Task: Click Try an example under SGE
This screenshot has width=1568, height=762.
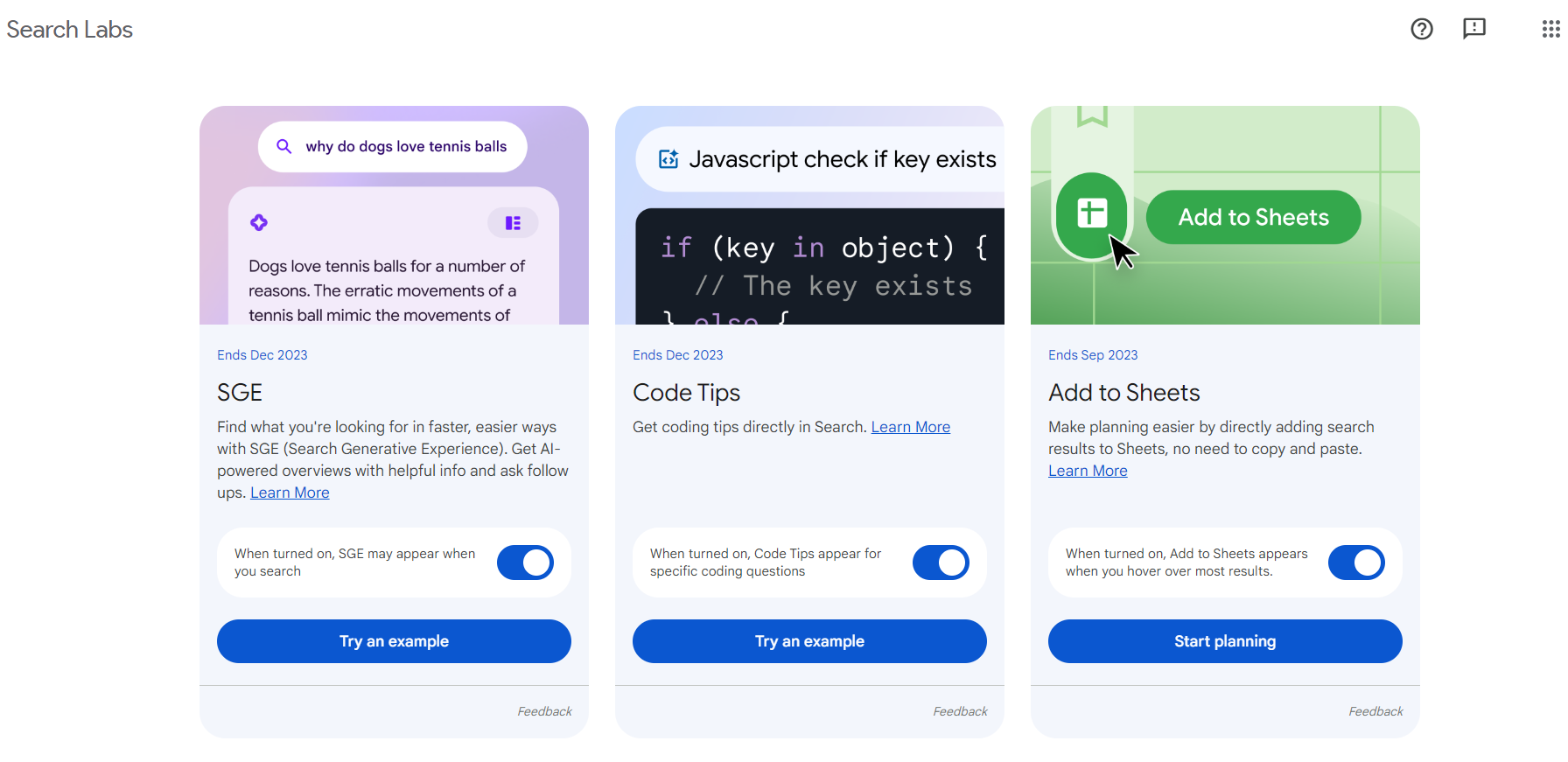Action: tap(394, 641)
